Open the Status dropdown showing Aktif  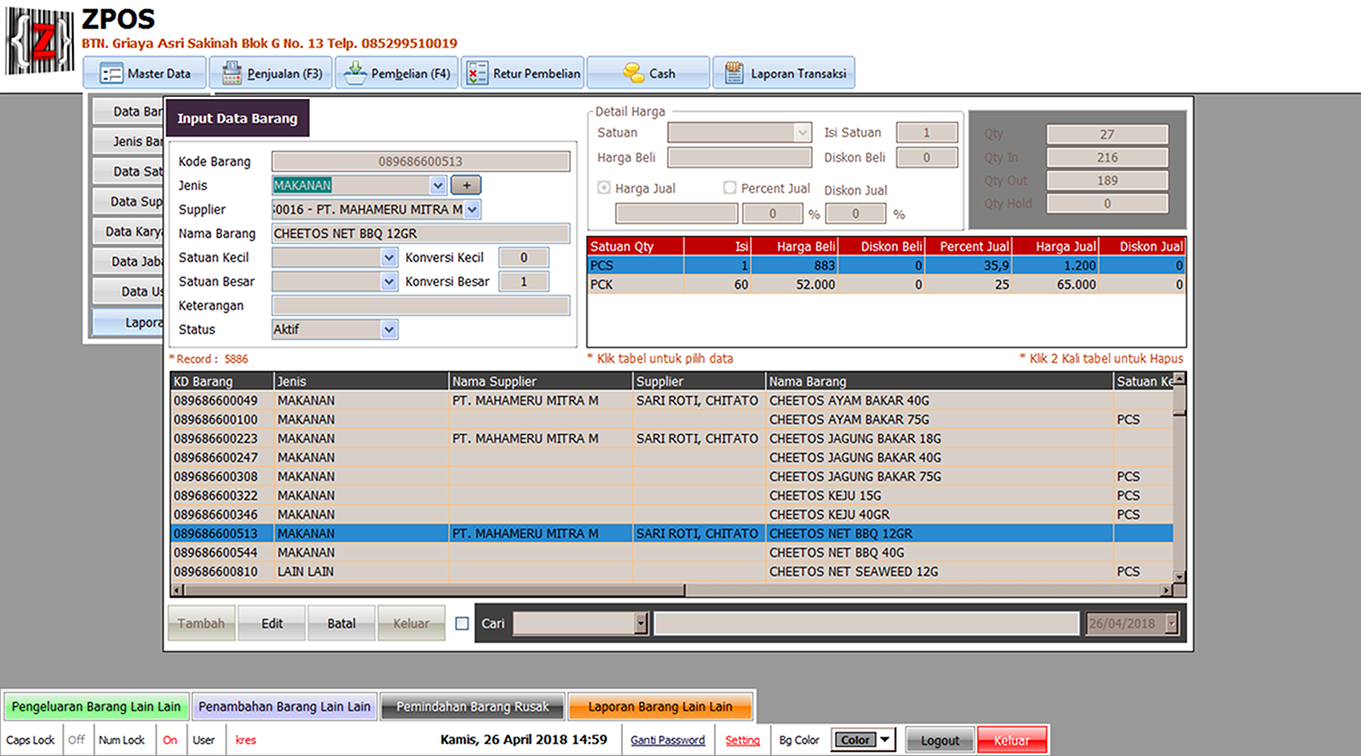388,329
